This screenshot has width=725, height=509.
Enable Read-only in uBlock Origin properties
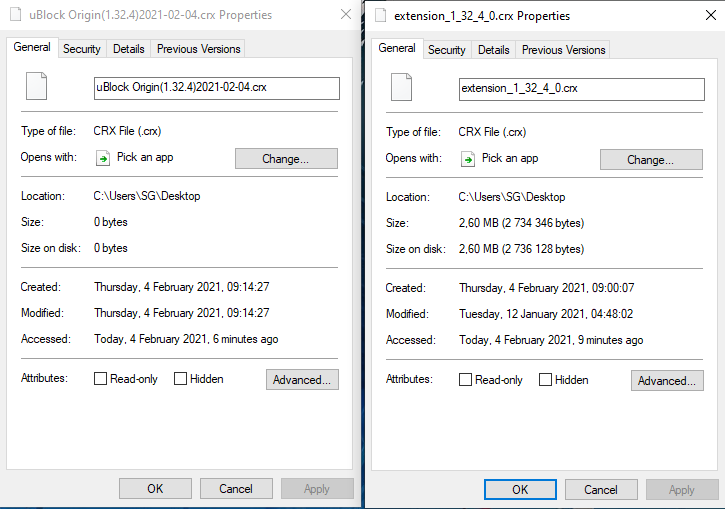pos(100,379)
